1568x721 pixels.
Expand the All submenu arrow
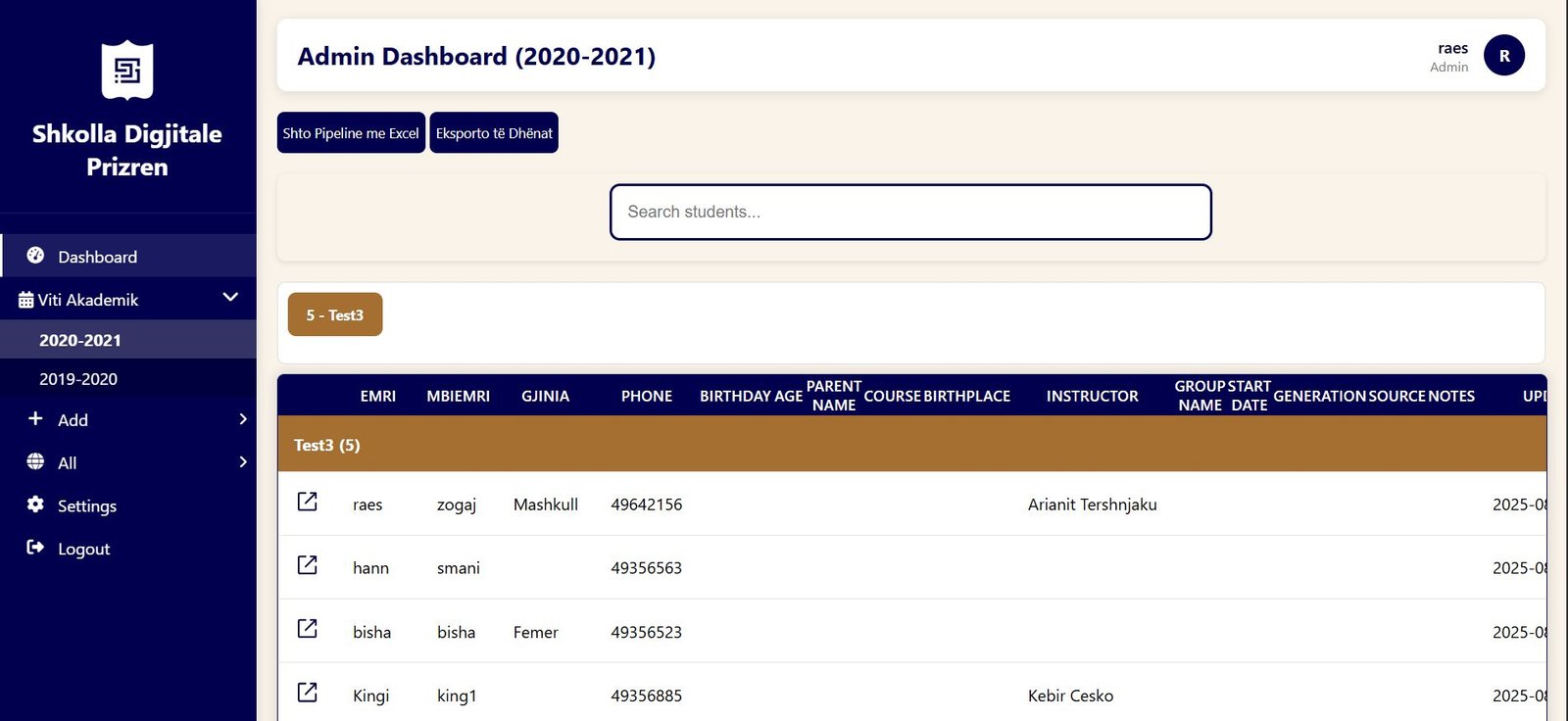click(243, 462)
